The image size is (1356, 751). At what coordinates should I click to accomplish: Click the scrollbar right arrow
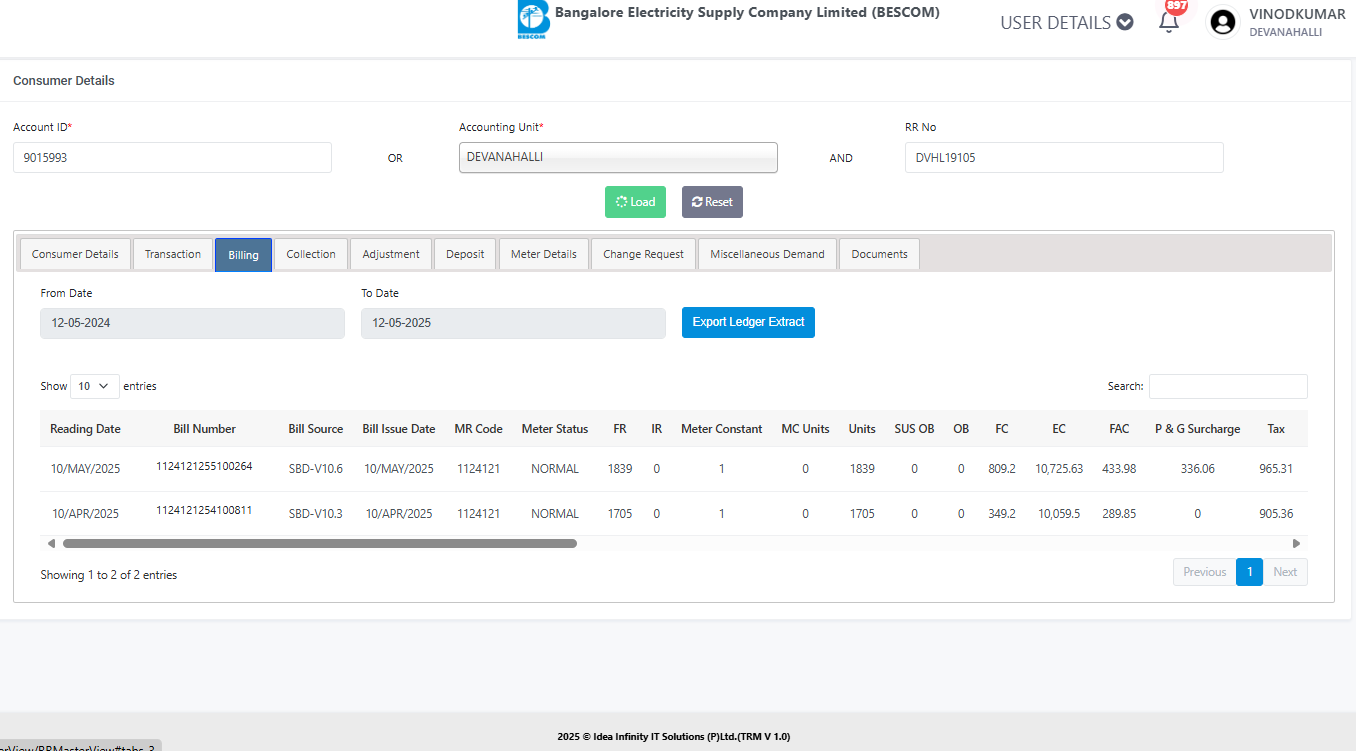click(x=1297, y=544)
